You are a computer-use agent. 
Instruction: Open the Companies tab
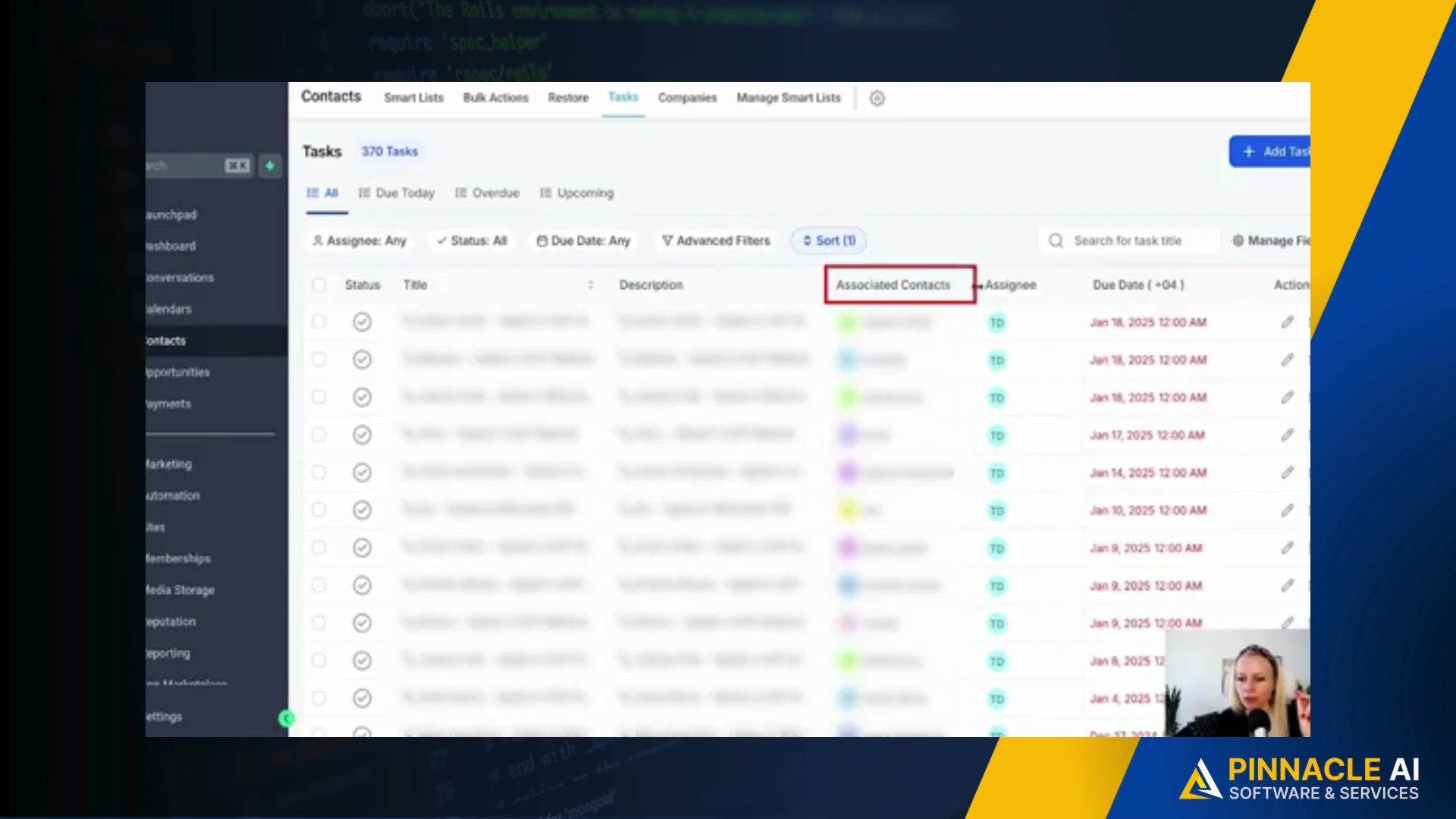pos(687,98)
